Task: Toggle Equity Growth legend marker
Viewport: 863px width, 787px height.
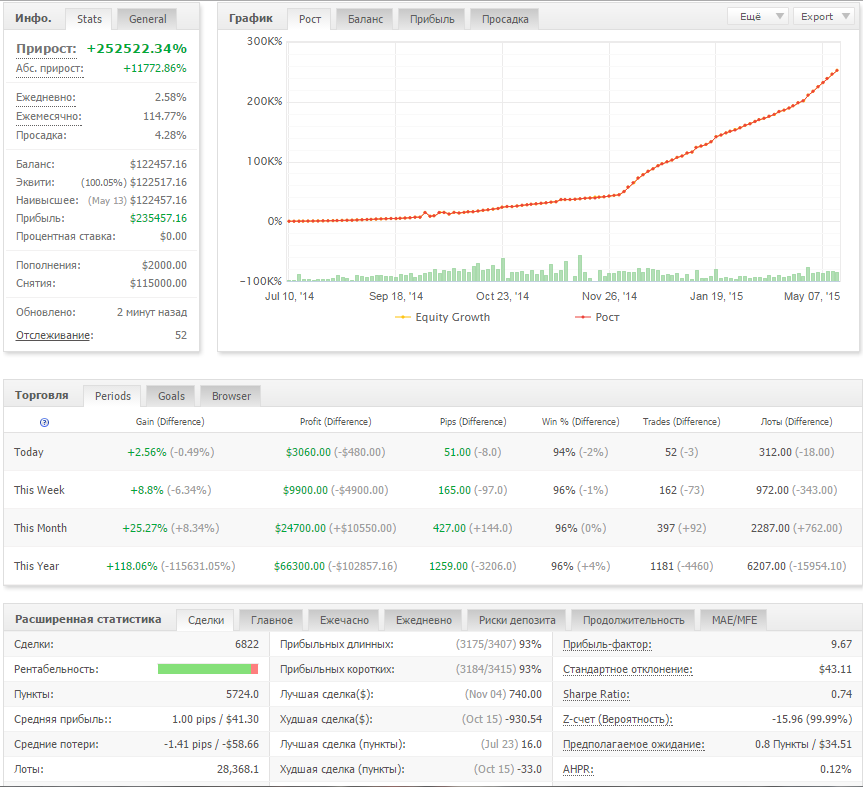Action: click(403, 318)
